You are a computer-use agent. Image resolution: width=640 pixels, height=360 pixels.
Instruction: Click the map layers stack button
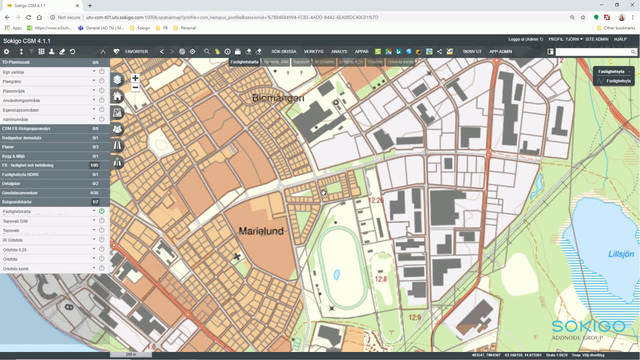[x=118, y=80]
